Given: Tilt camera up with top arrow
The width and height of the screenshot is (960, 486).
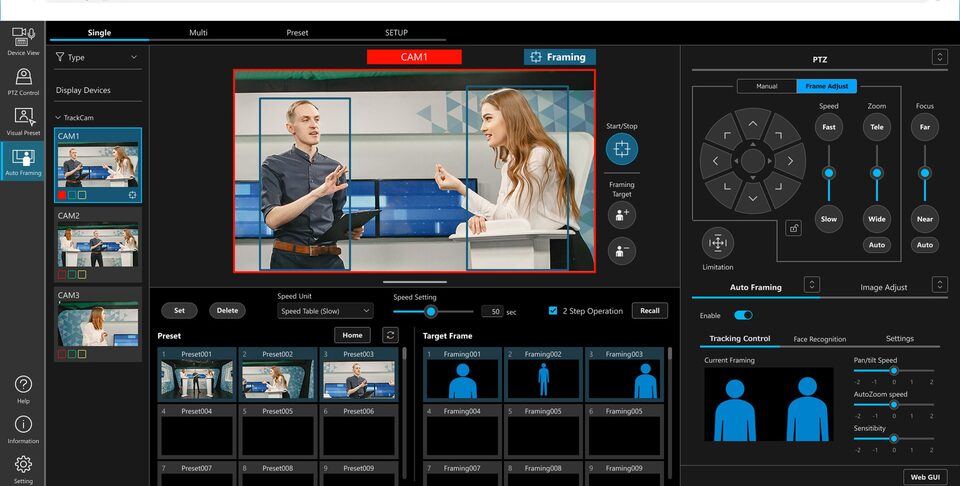Looking at the screenshot, I should coord(752,124).
